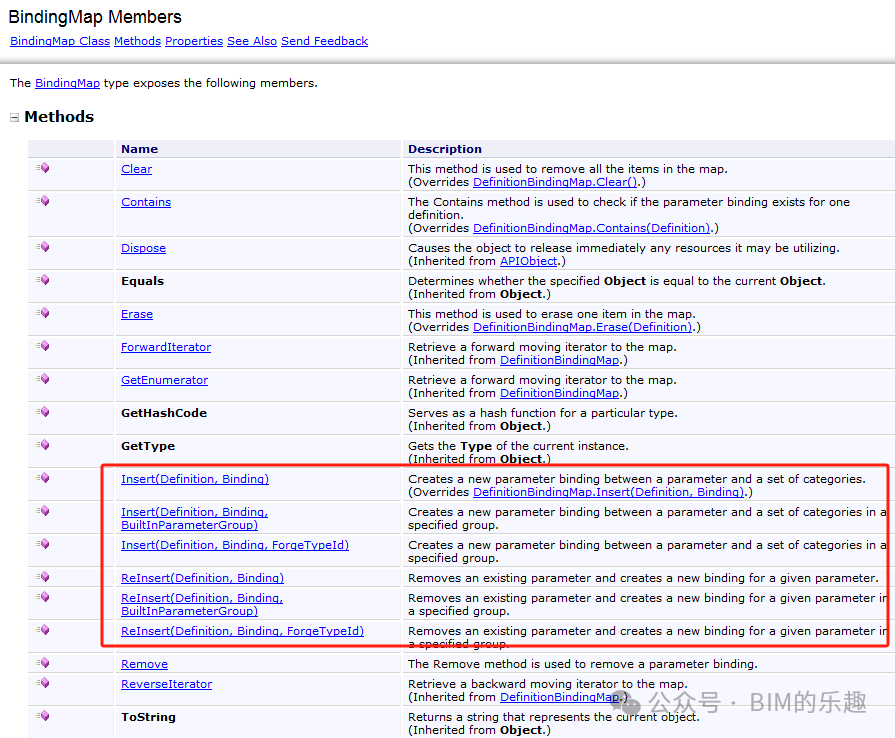Click the method icon beside Remove

pyautogui.click(x=43, y=663)
